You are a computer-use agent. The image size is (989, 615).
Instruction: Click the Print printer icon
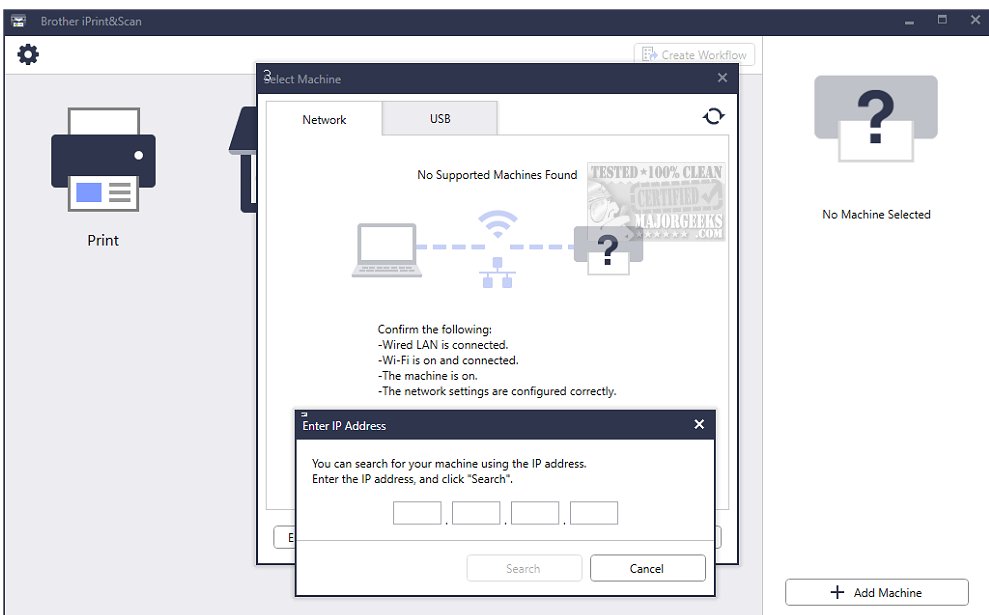(x=103, y=159)
